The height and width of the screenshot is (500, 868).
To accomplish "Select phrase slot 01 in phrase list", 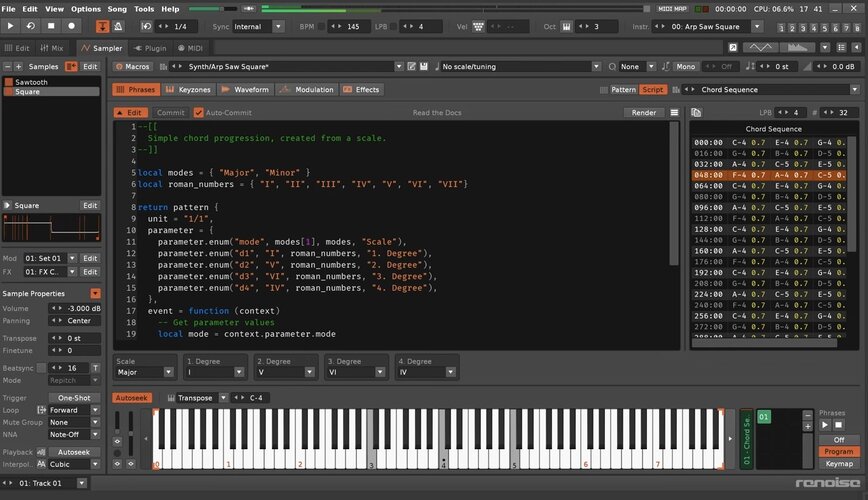I will pyautogui.click(x=763, y=416).
